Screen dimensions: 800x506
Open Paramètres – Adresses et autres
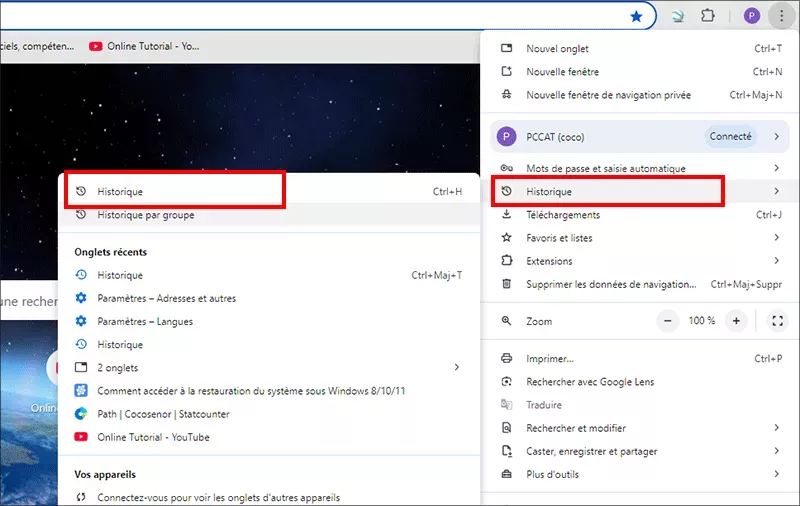click(x=269, y=298)
